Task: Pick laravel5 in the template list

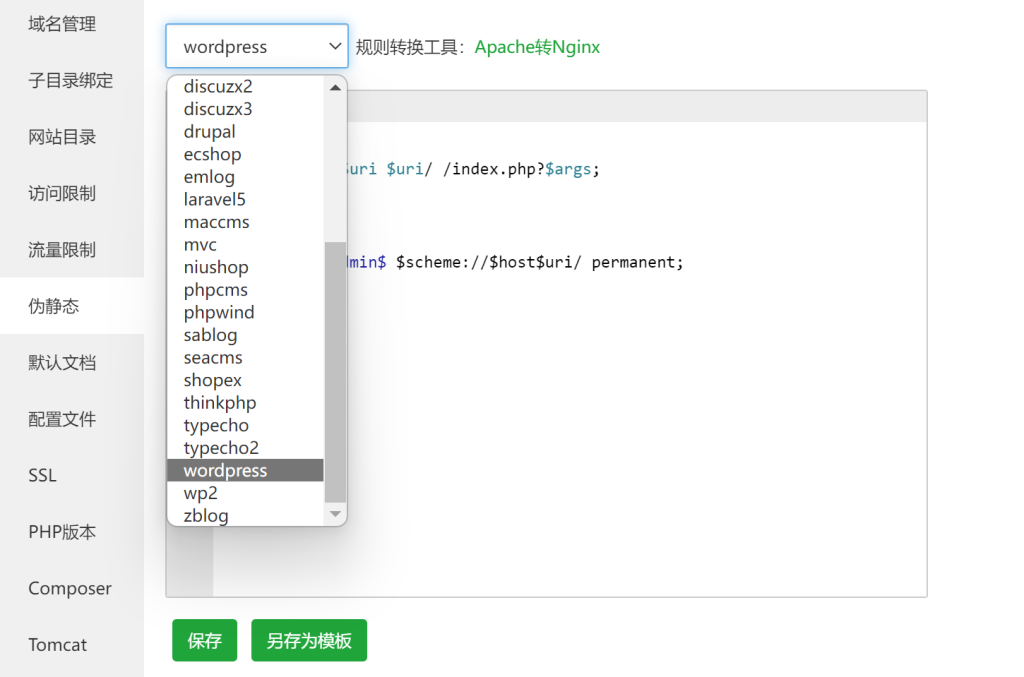Action: 214,200
